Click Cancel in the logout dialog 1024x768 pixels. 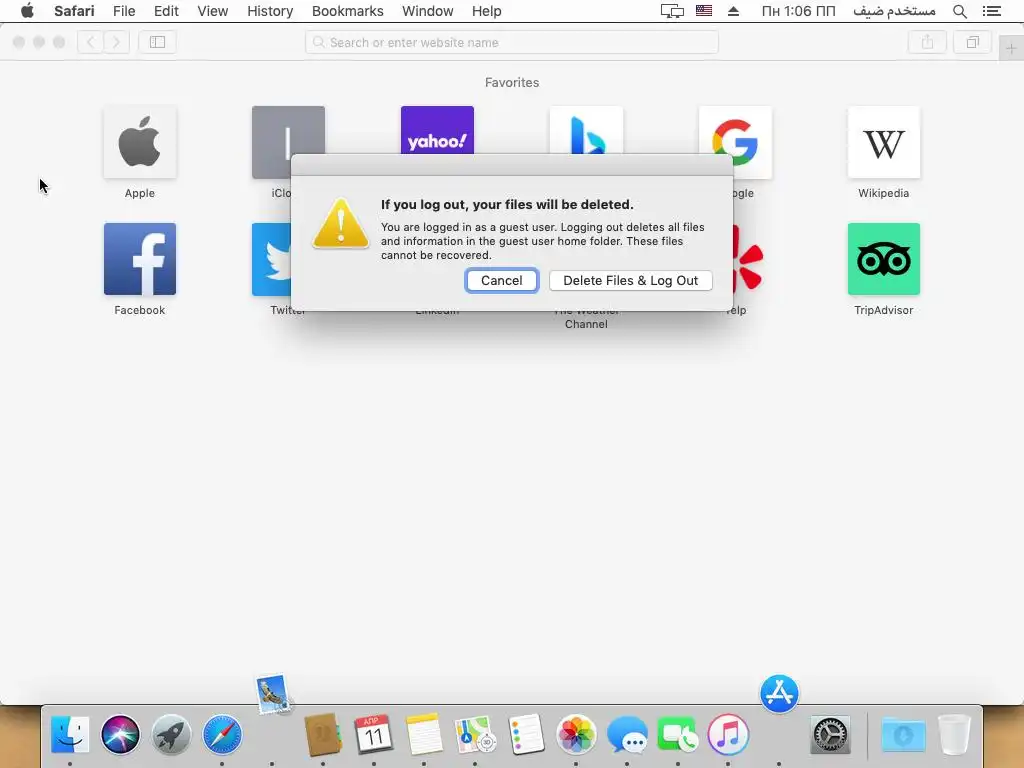[x=502, y=280]
